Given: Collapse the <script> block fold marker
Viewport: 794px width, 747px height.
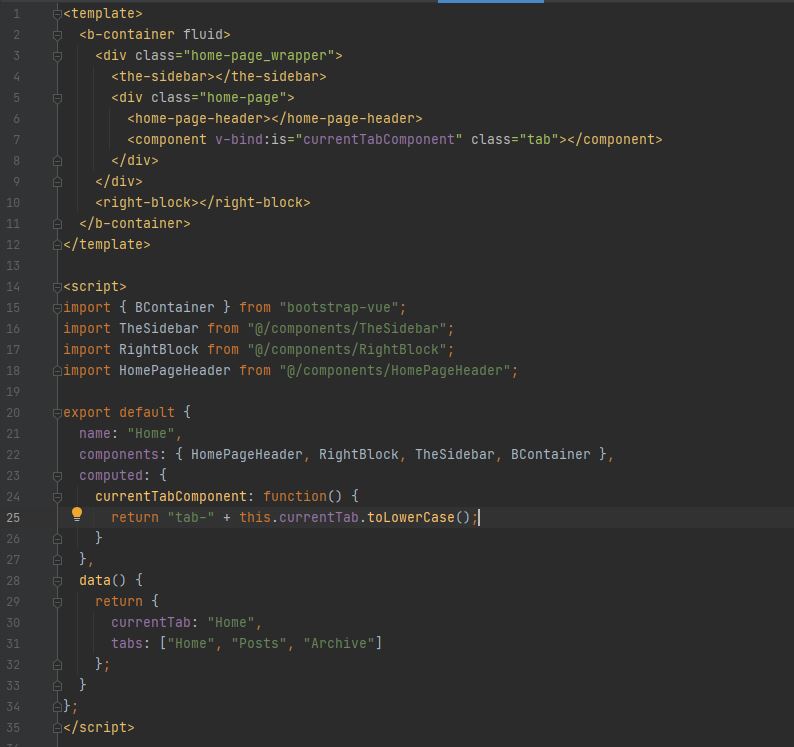Looking at the screenshot, I should tap(57, 287).
